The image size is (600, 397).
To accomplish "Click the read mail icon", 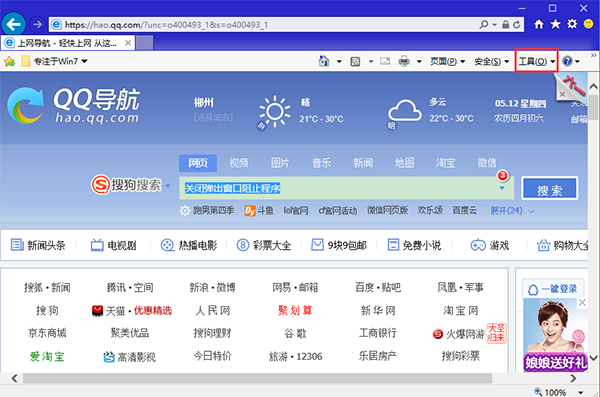I will coord(385,61).
